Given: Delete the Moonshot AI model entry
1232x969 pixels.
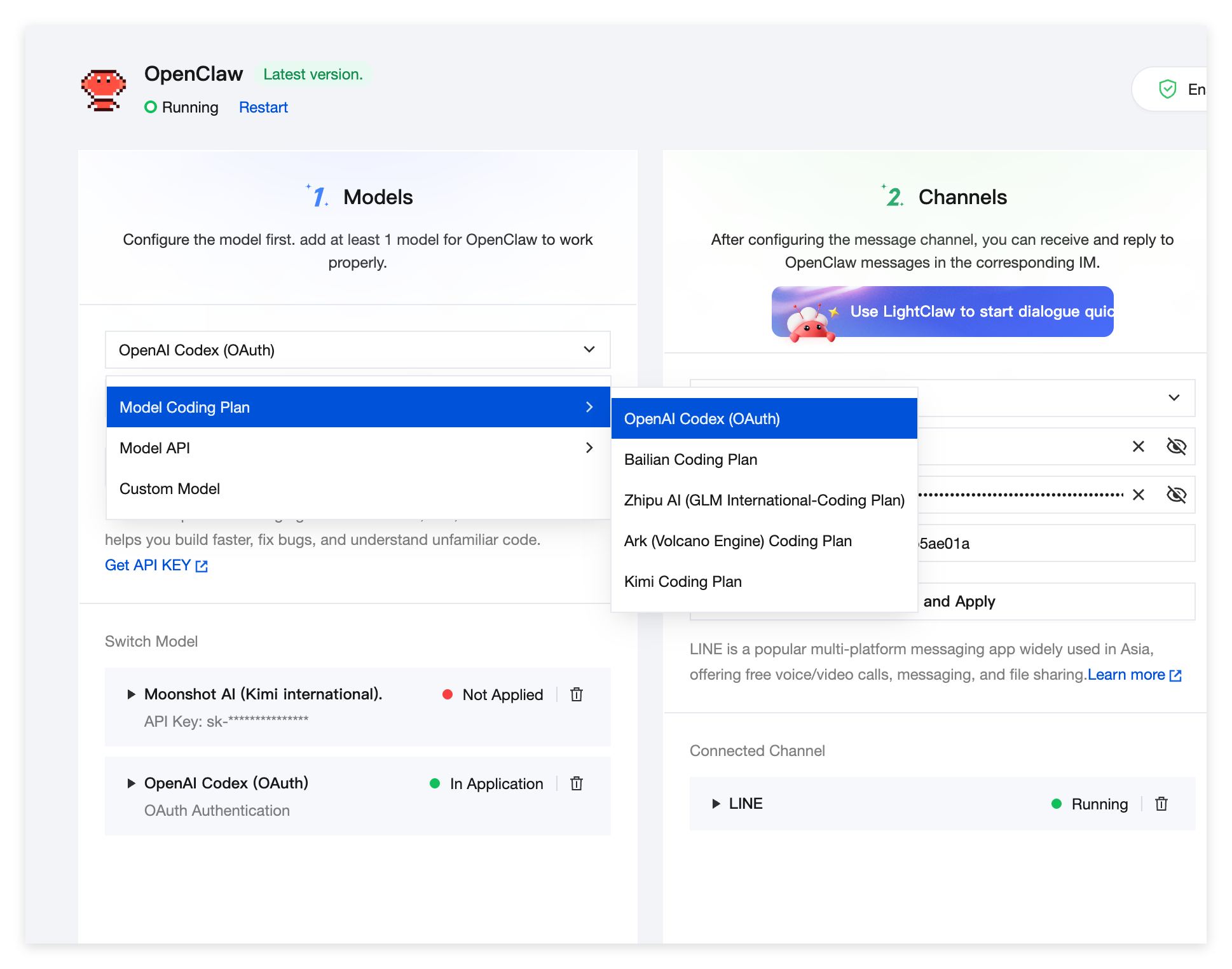Looking at the screenshot, I should pyautogui.click(x=577, y=694).
